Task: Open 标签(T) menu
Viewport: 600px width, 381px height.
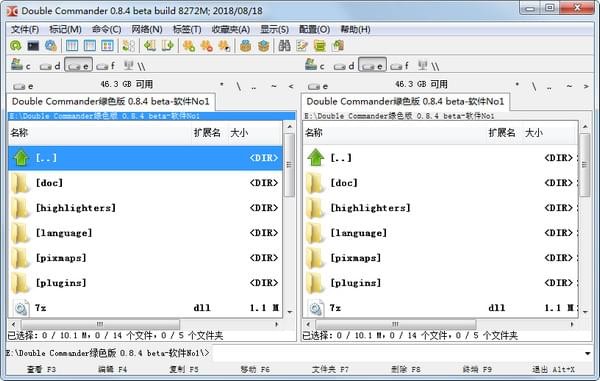Action: (x=187, y=29)
